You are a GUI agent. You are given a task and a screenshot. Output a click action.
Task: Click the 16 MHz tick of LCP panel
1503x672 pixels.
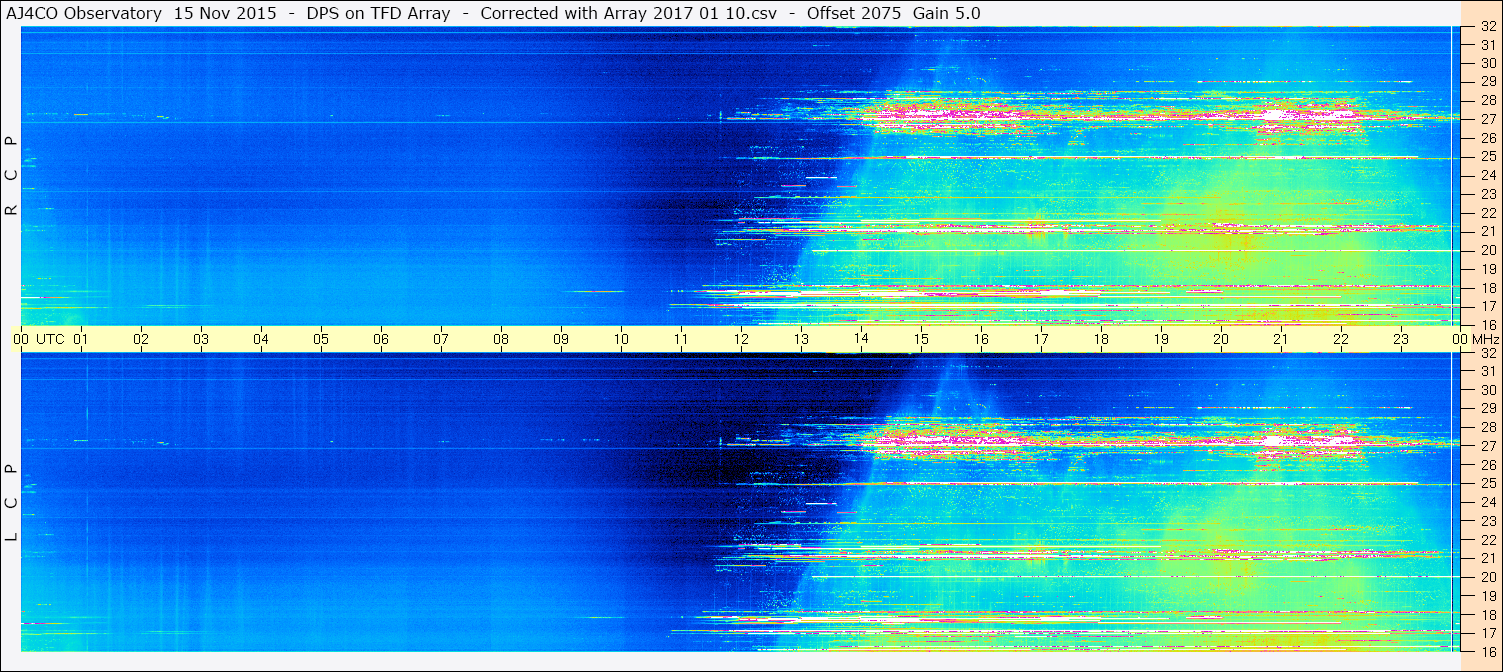click(1487, 651)
